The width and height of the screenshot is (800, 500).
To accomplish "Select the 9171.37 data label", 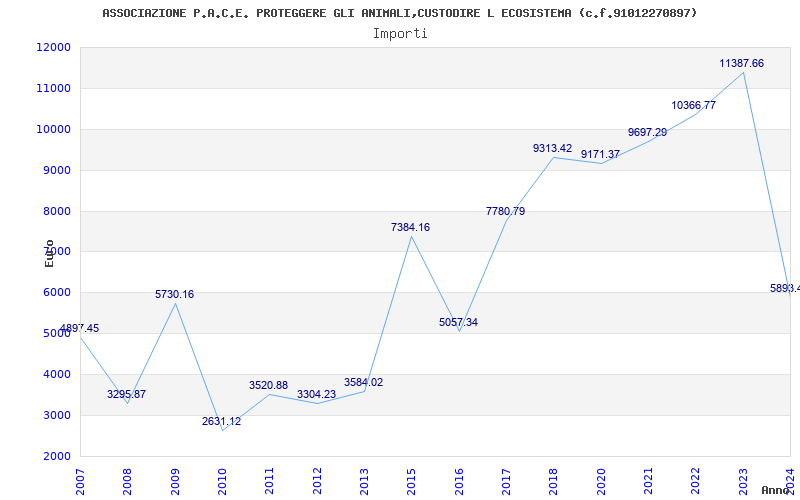I will 601,154.
